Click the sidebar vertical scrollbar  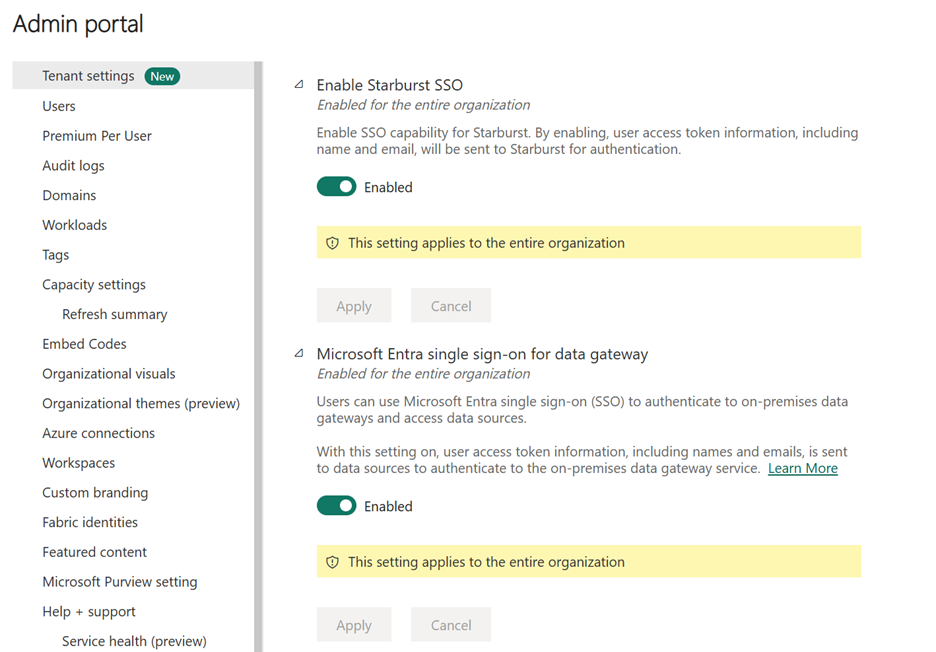coord(258,356)
